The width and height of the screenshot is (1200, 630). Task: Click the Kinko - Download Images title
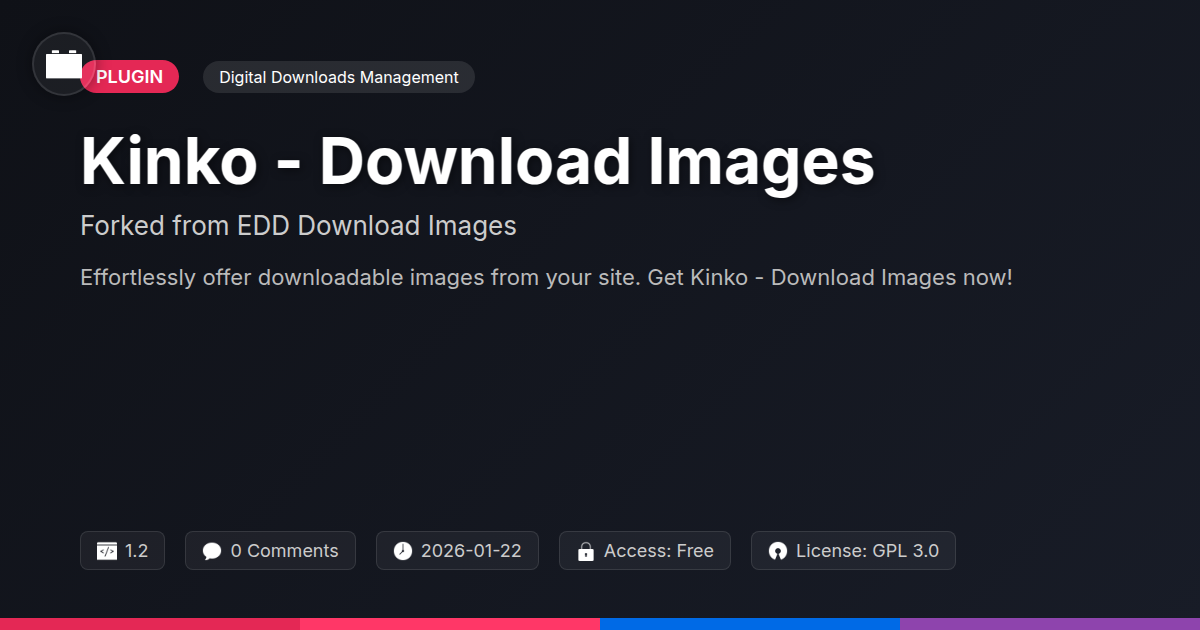[477, 161]
